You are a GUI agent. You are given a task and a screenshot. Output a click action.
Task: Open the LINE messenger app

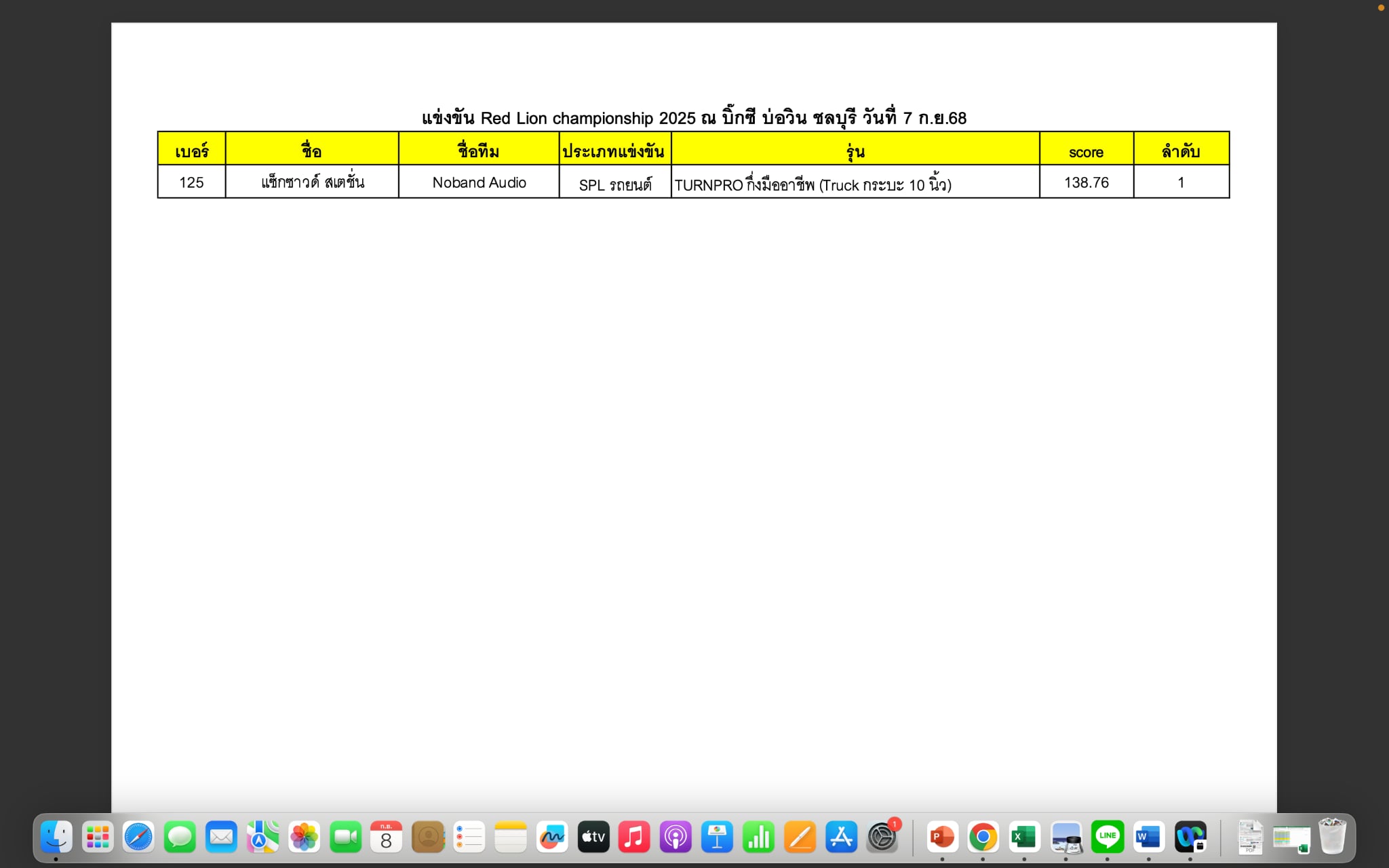pyautogui.click(x=1107, y=837)
